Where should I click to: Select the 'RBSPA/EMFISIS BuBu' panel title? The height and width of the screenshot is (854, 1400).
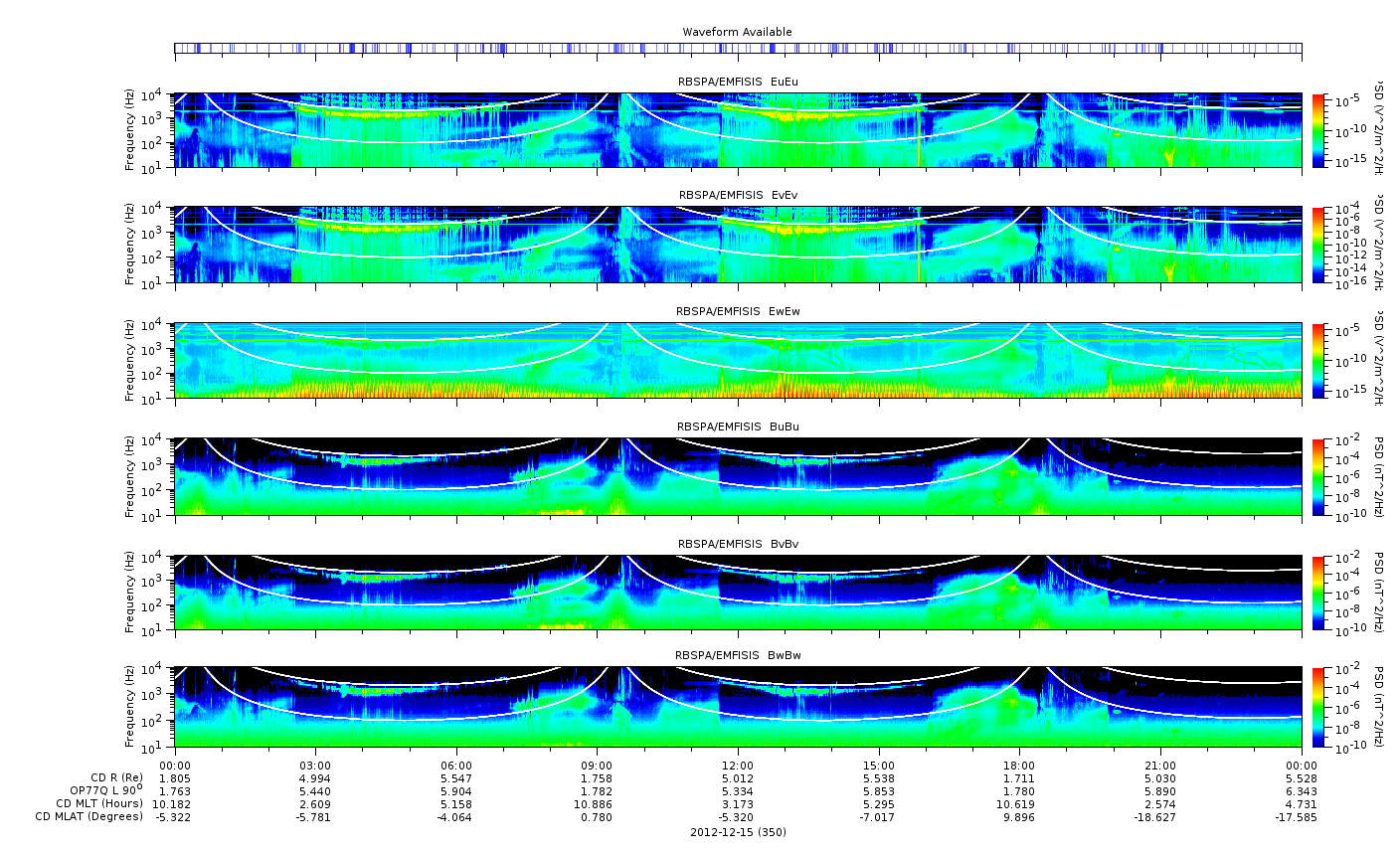738,427
